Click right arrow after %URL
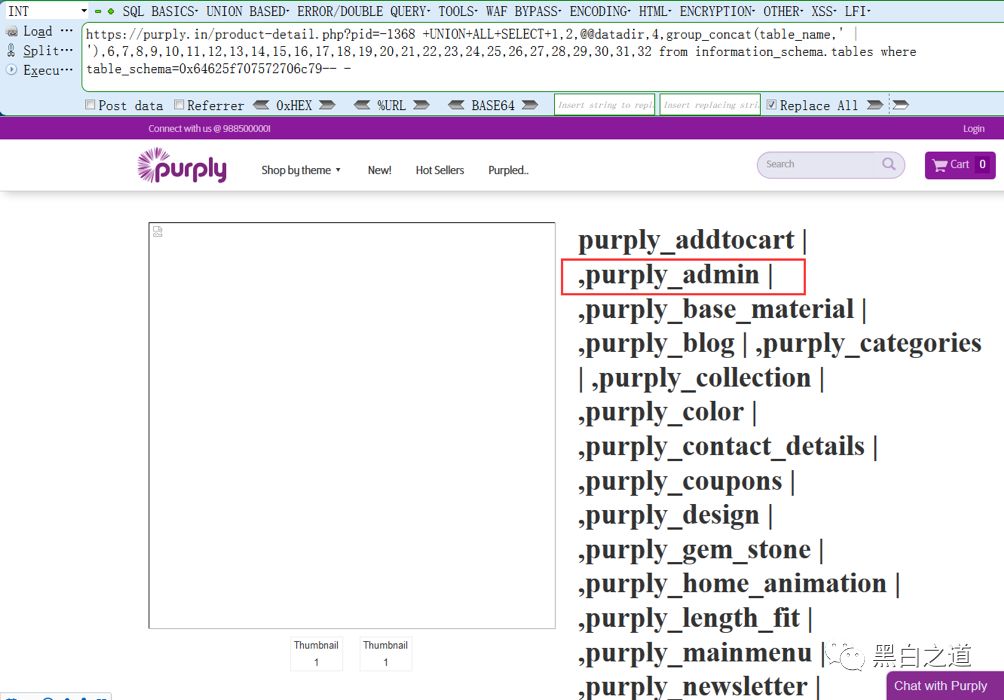1004x700 pixels. pos(421,105)
